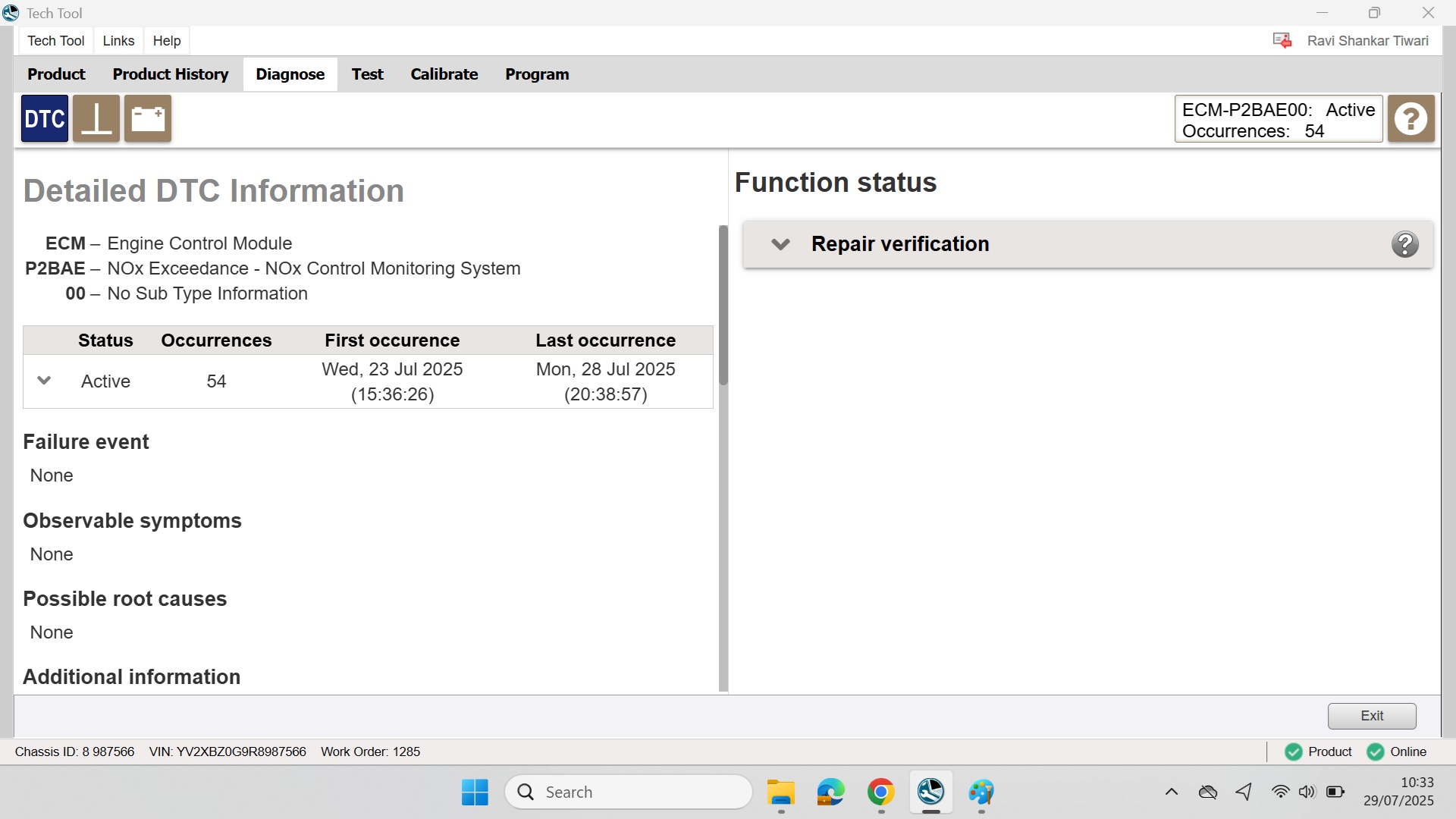Open the Links menu
Screen dimensions: 1456x819
tap(118, 41)
